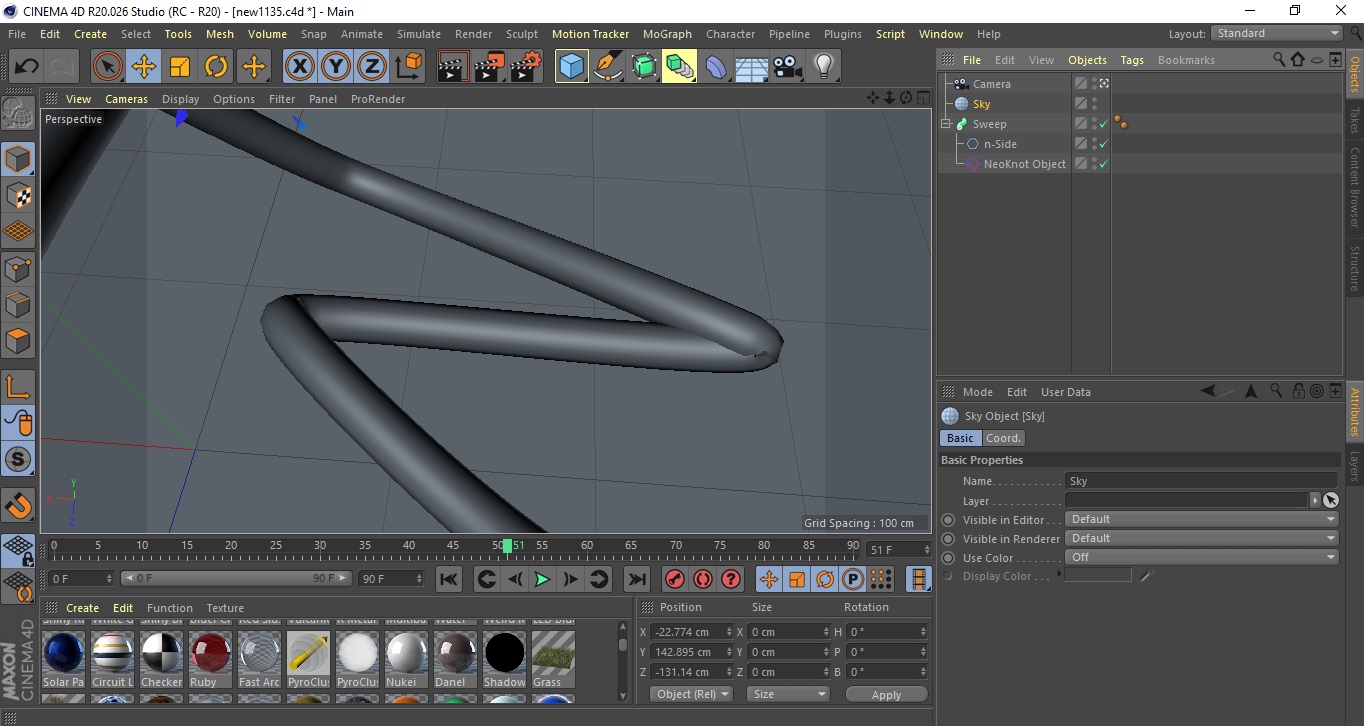Click the coordinate system icon
This screenshot has height=726, width=1364.
pyautogui.click(x=408, y=67)
